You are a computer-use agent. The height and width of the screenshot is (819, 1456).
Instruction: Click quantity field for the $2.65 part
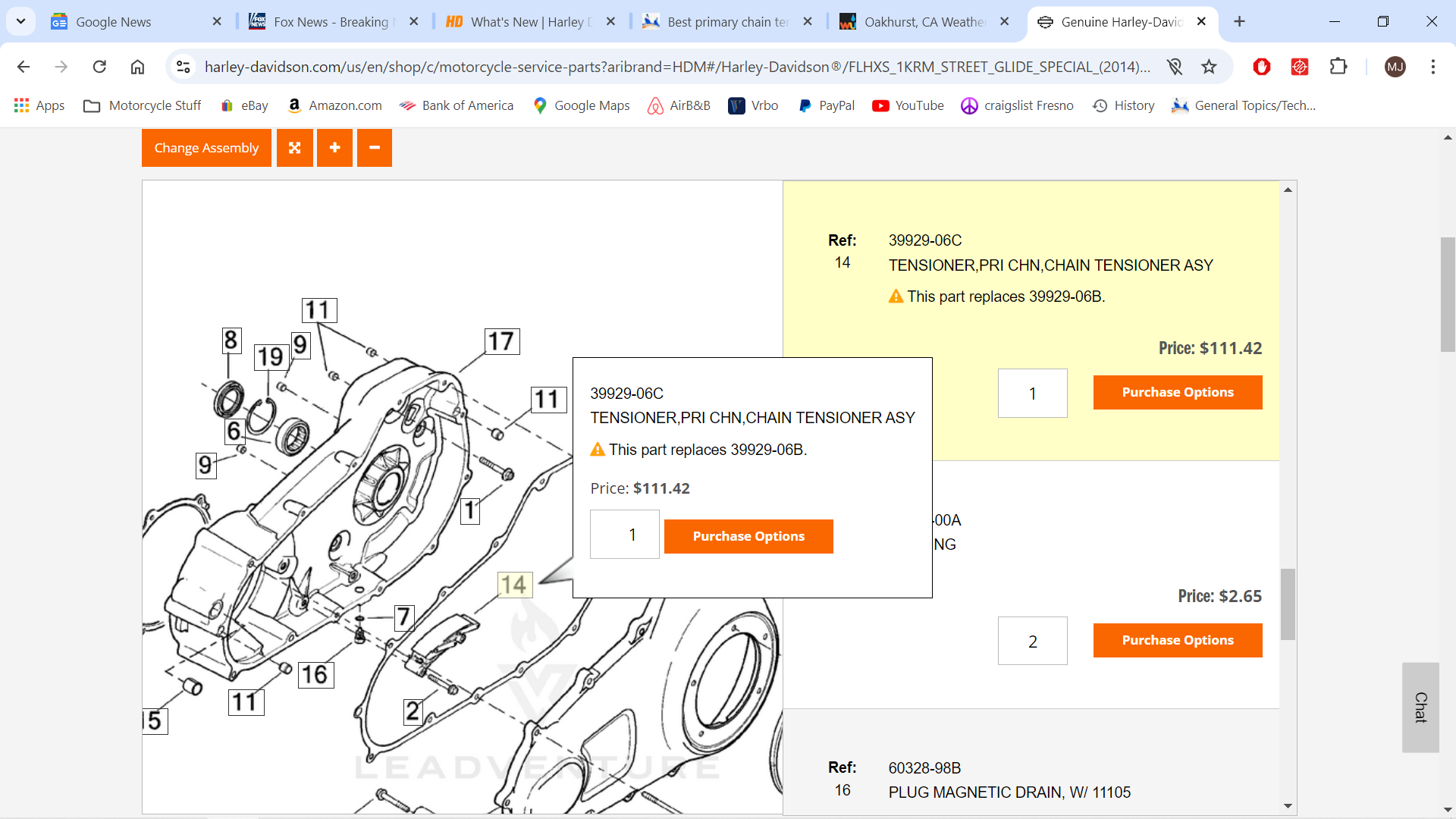[1032, 642]
